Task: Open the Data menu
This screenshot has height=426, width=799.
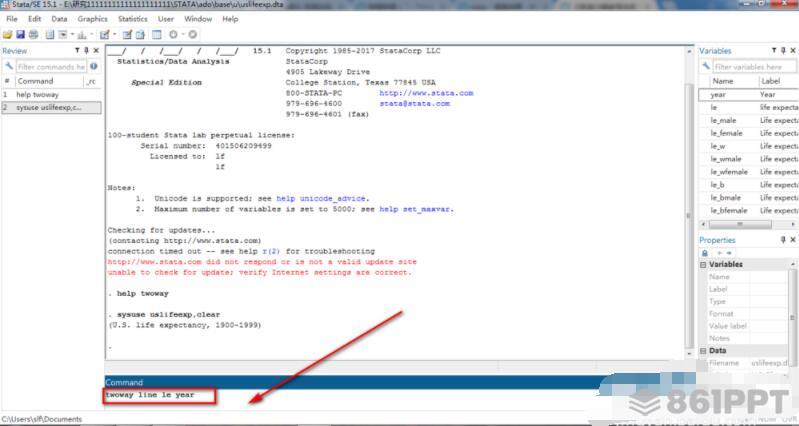Action: click(59, 19)
